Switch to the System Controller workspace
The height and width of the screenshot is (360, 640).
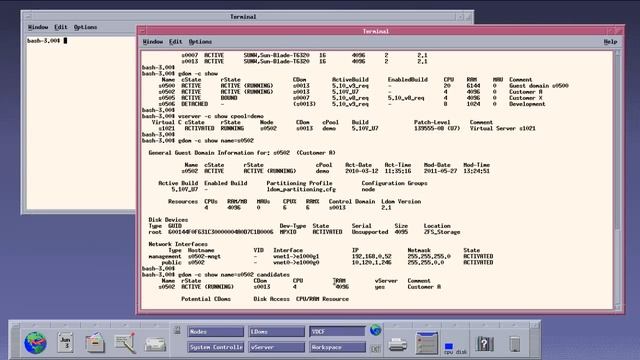point(216,347)
